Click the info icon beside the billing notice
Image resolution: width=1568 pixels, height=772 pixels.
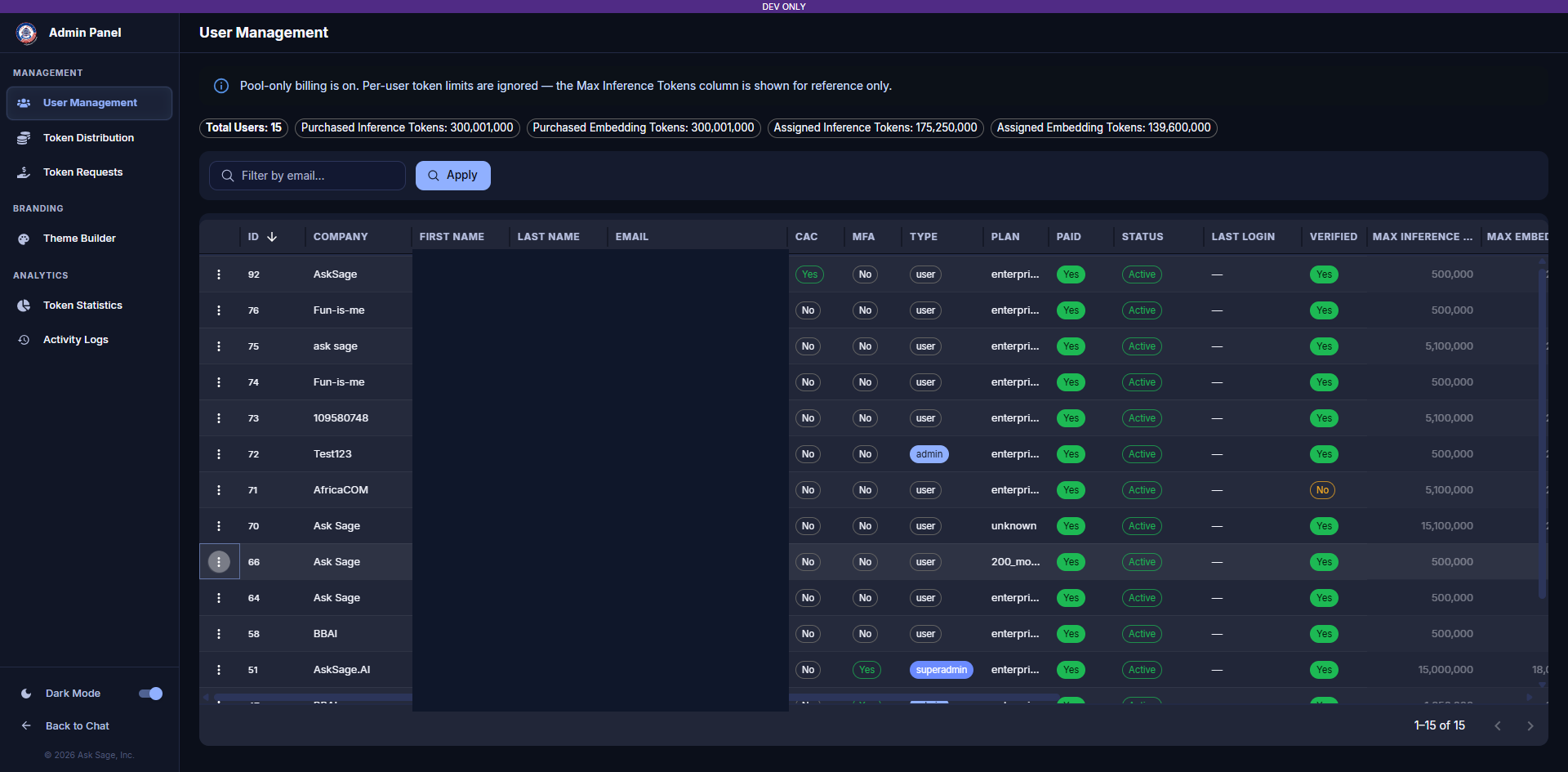221,86
